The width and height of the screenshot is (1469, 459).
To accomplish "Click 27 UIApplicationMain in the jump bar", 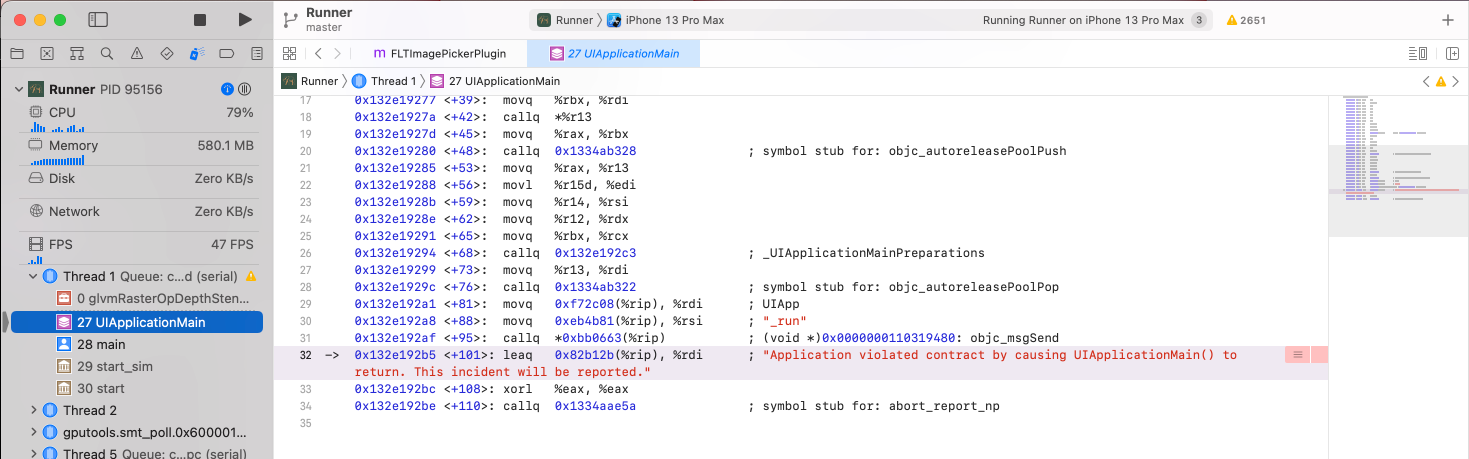I will 495,81.
